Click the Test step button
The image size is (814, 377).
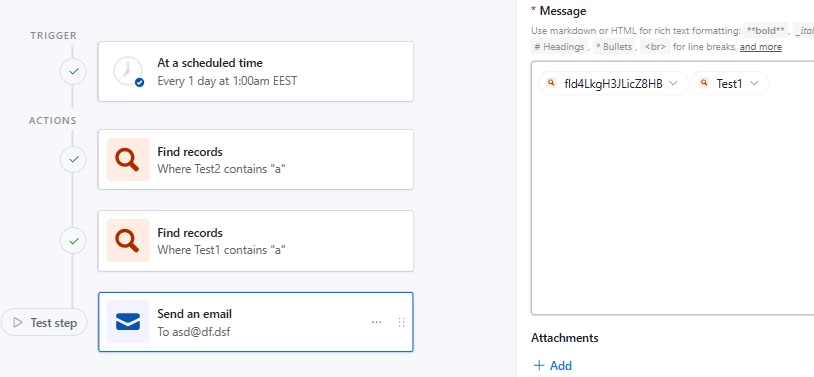(x=44, y=322)
